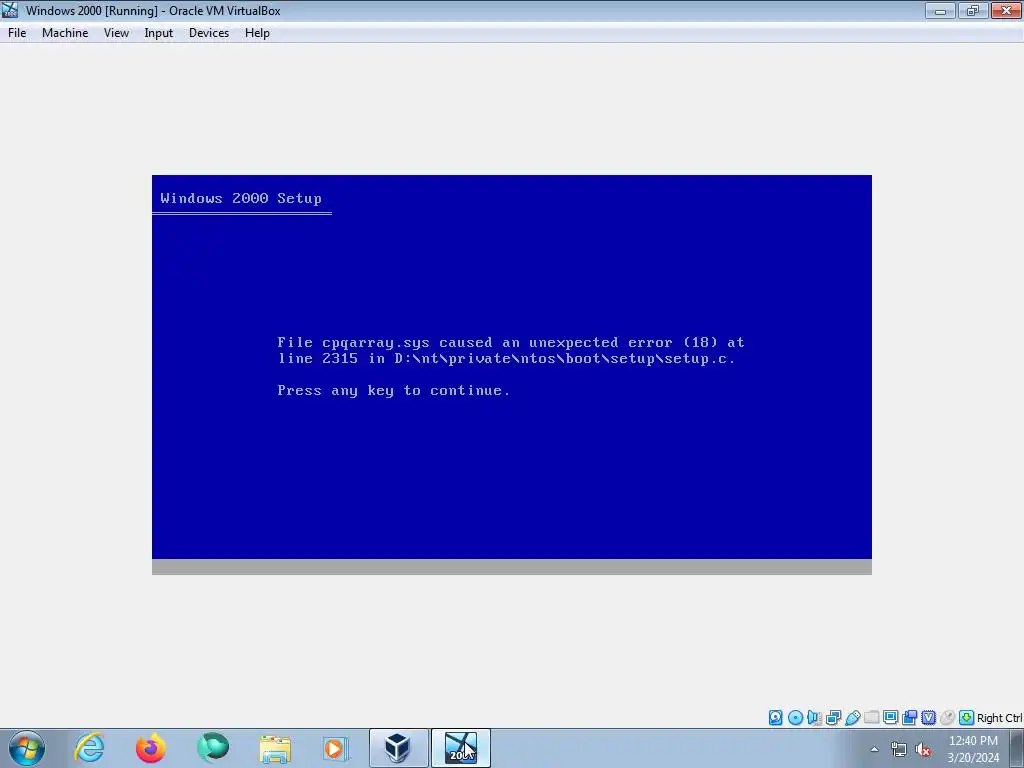Image resolution: width=1024 pixels, height=768 pixels.
Task: Click inside the Windows 2000 Setup screen
Action: coord(512,374)
